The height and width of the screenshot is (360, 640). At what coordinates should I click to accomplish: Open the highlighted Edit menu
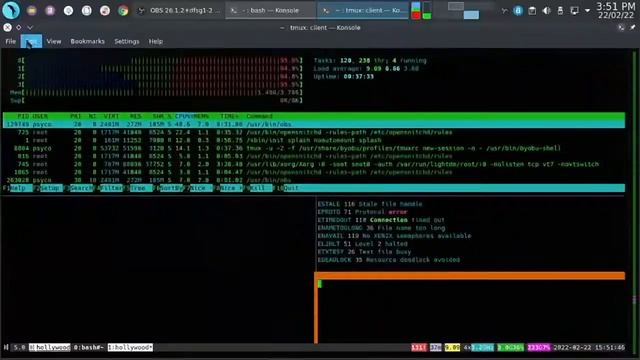[31, 41]
